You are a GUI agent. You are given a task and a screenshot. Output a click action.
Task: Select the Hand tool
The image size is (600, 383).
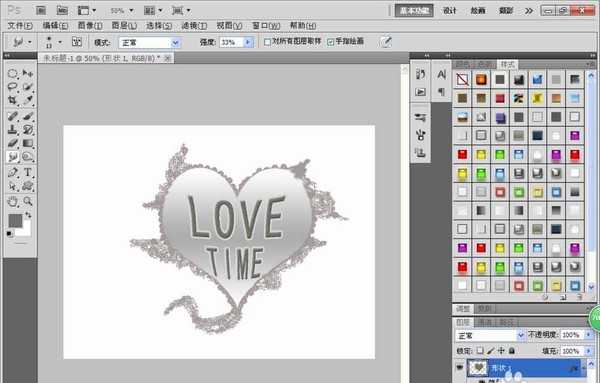point(13,201)
